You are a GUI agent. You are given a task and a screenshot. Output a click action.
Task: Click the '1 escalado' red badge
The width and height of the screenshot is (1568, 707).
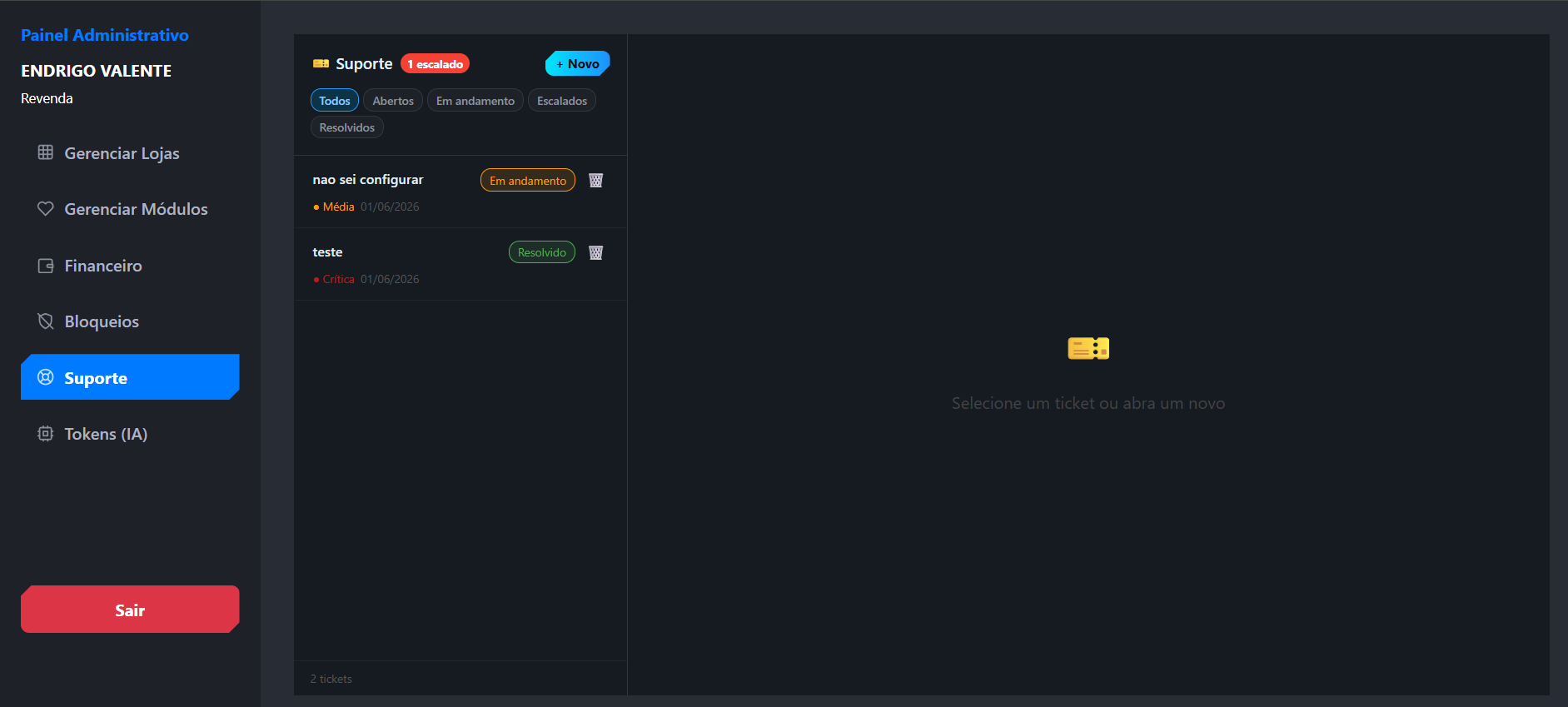(x=436, y=63)
